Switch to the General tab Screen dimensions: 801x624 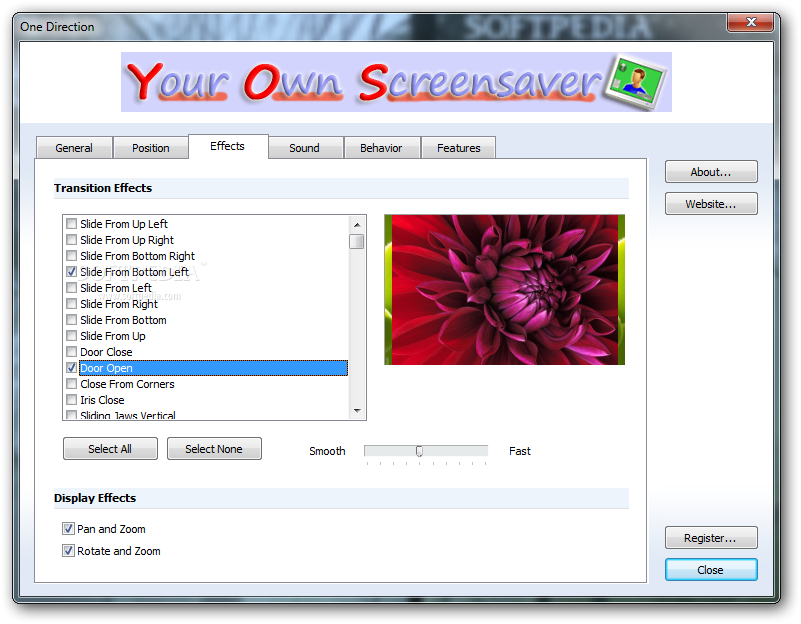pyautogui.click(x=74, y=148)
